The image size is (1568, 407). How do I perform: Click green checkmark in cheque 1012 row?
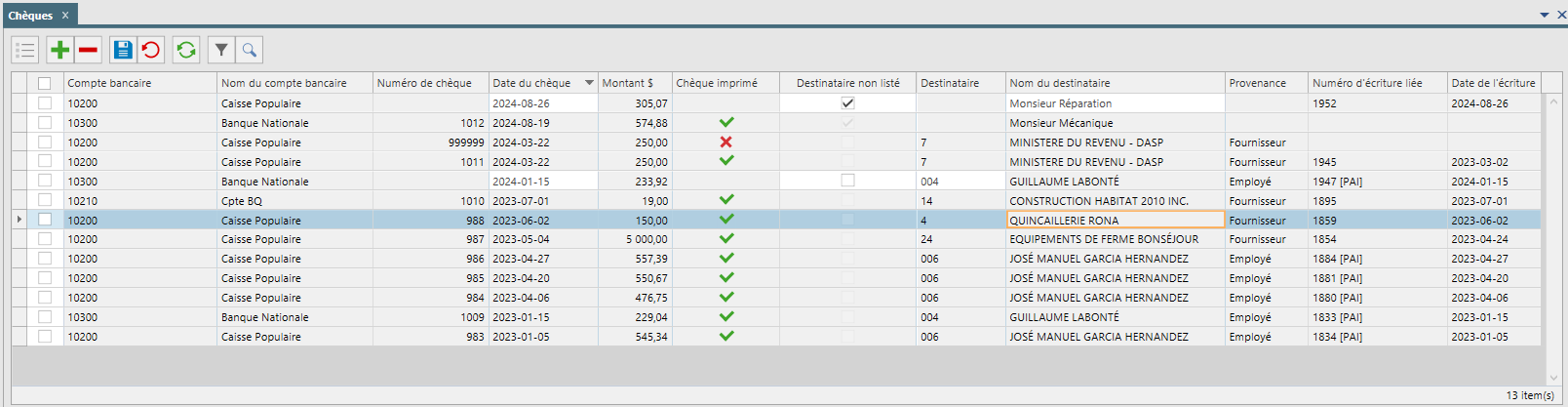point(725,122)
